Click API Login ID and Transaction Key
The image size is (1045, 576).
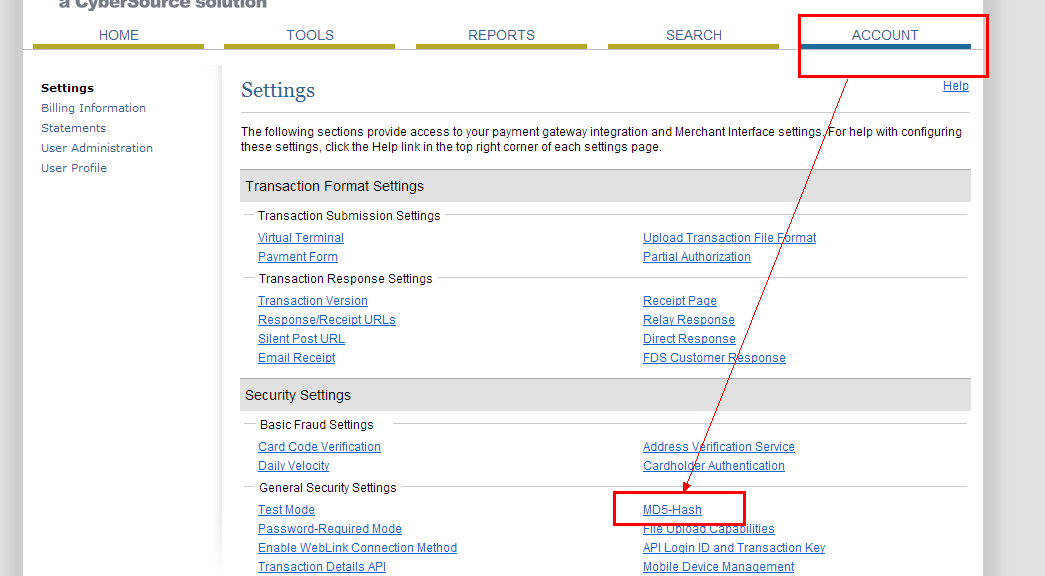(x=734, y=548)
